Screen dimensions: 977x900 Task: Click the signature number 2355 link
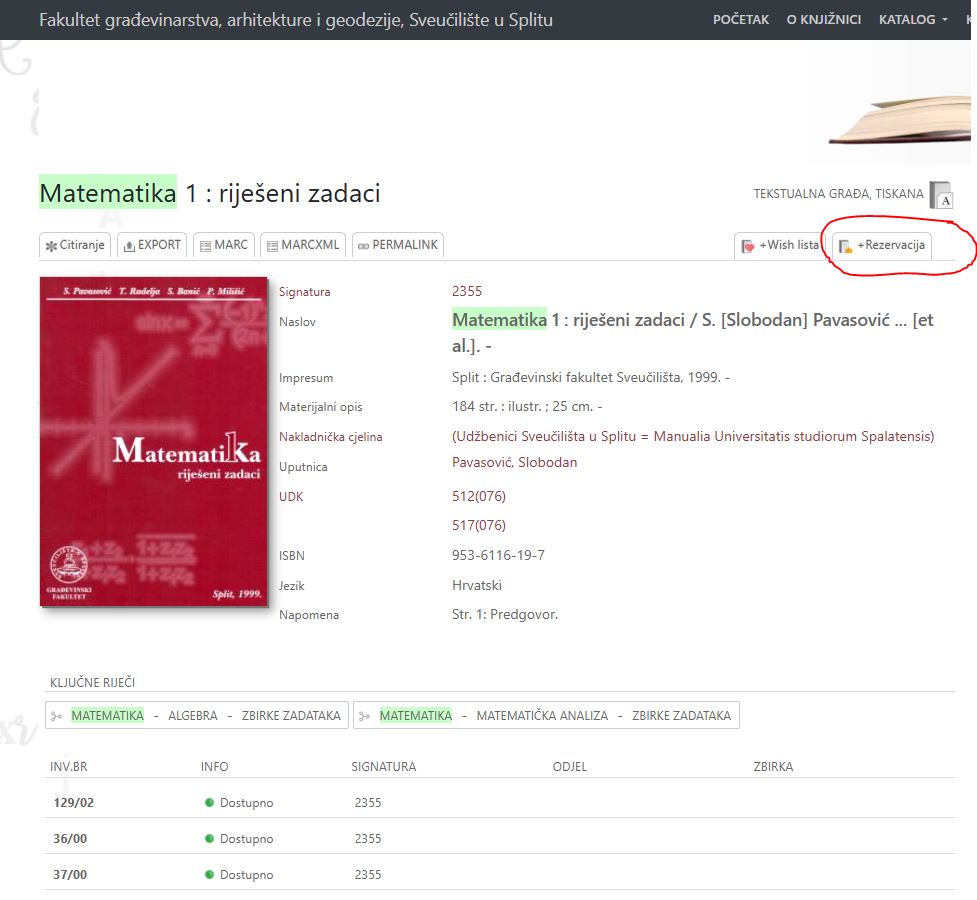pos(467,291)
